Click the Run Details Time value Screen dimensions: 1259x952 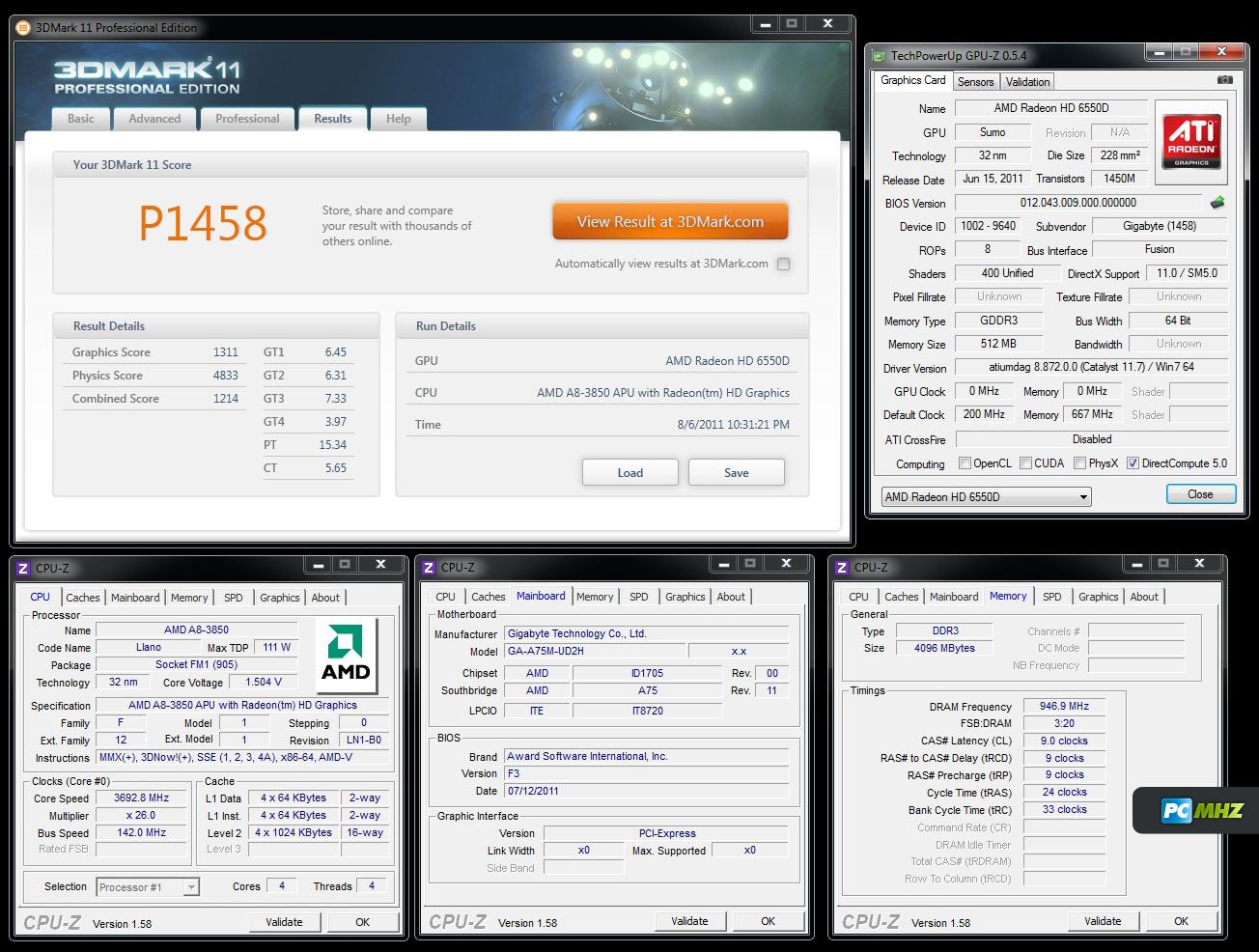click(734, 425)
